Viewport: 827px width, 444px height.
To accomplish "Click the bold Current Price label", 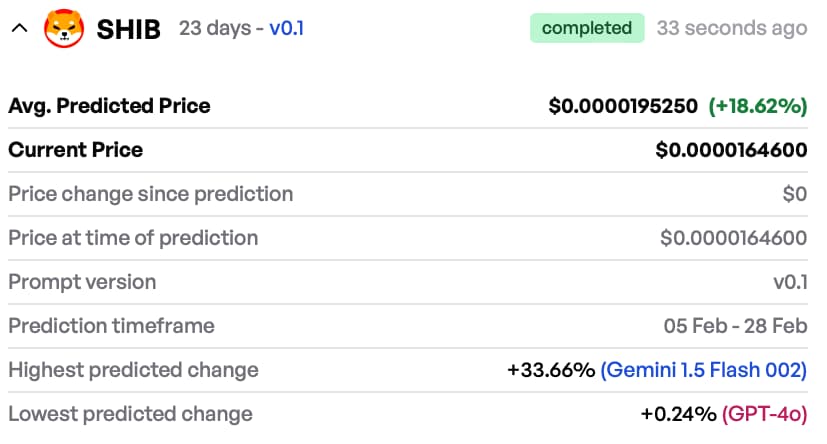I will 75,150.
